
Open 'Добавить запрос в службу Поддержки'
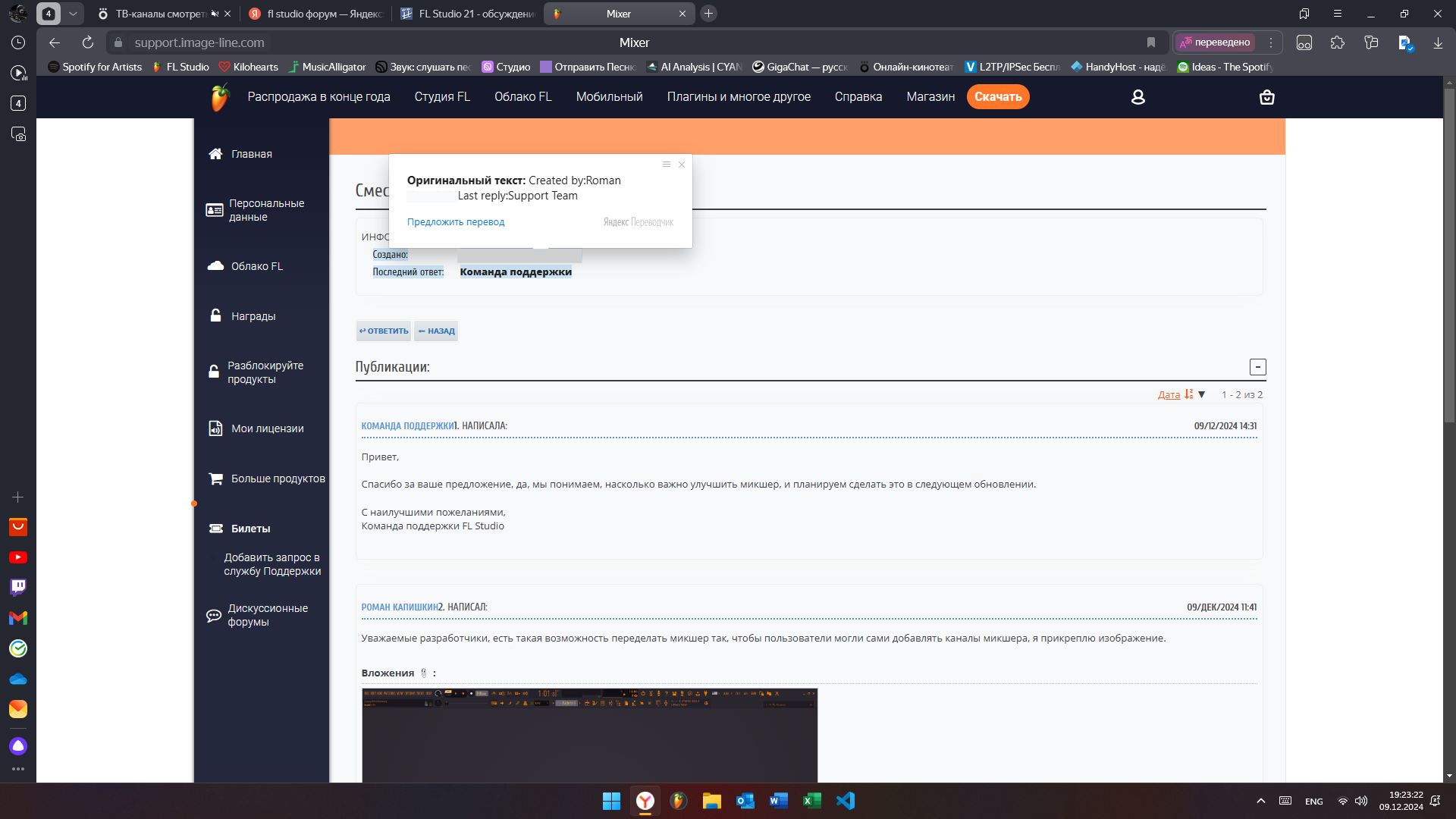tap(271, 564)
